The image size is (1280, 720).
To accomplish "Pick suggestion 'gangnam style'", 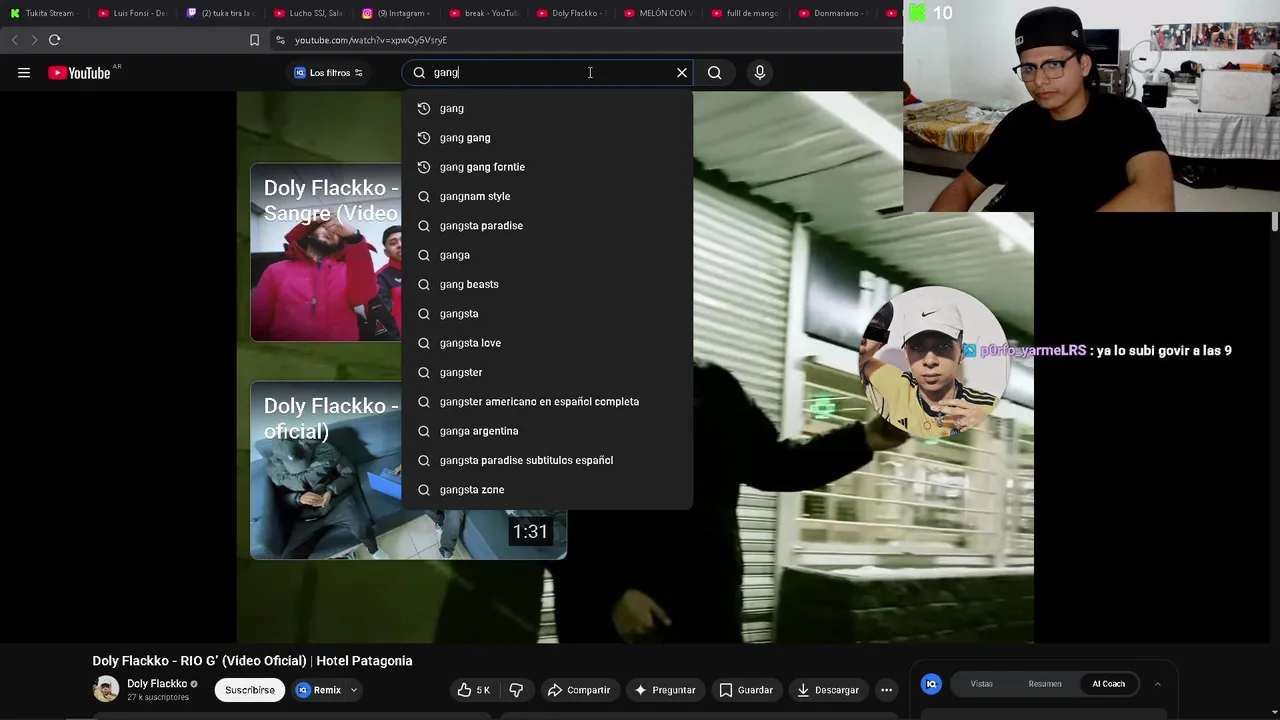I will (x=547, y=196).
